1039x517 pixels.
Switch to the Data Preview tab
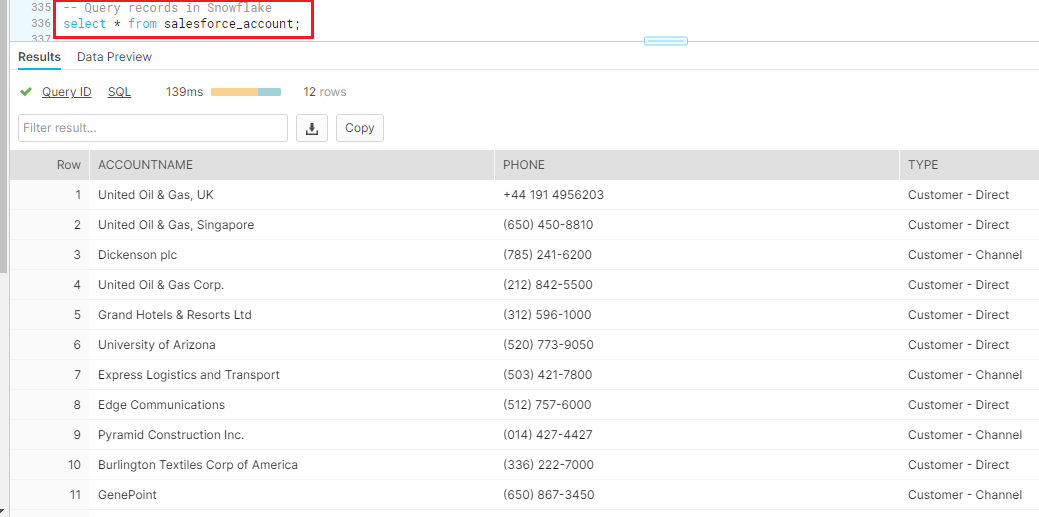pos(114,57)
